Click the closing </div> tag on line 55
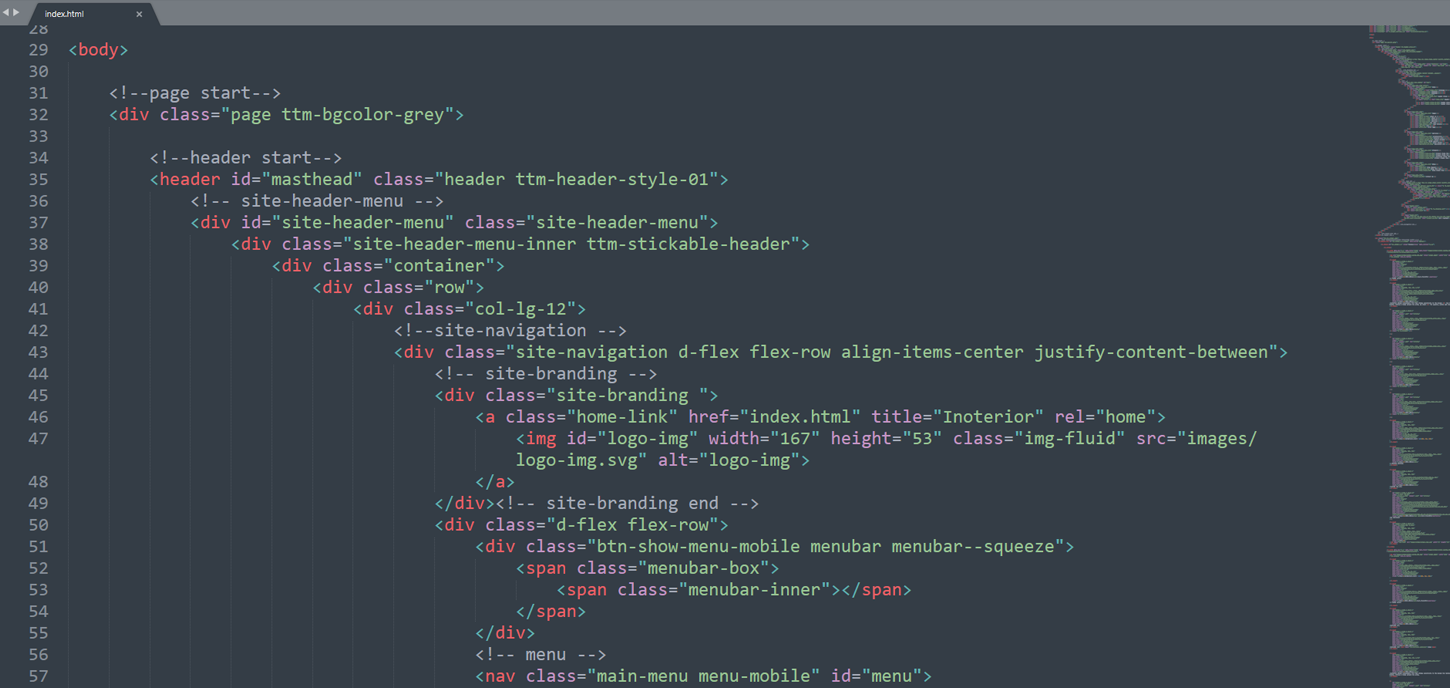This screenshot has width=1450, height=688. click(505, 634)
